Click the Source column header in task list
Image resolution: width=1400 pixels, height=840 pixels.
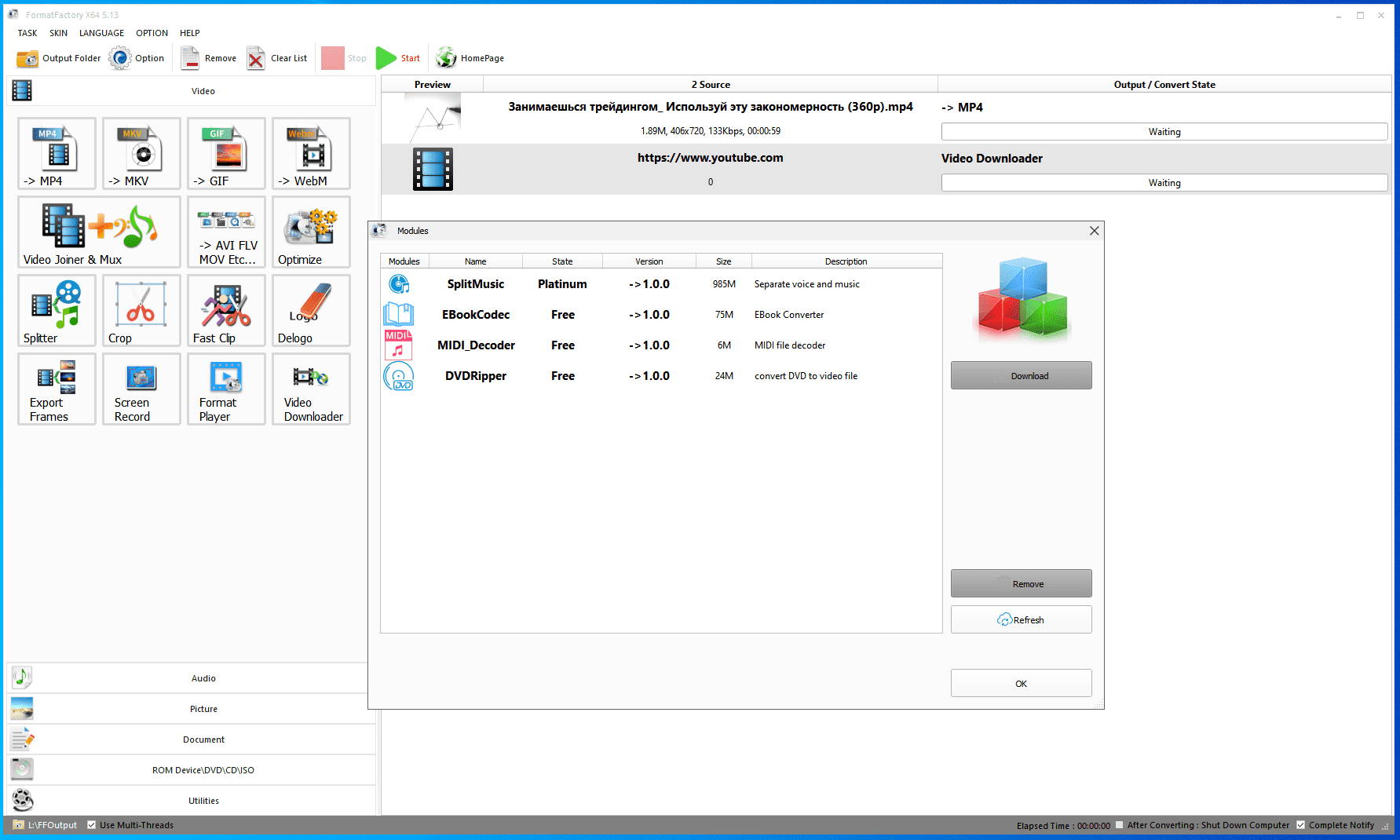click(x=711, y=85)
